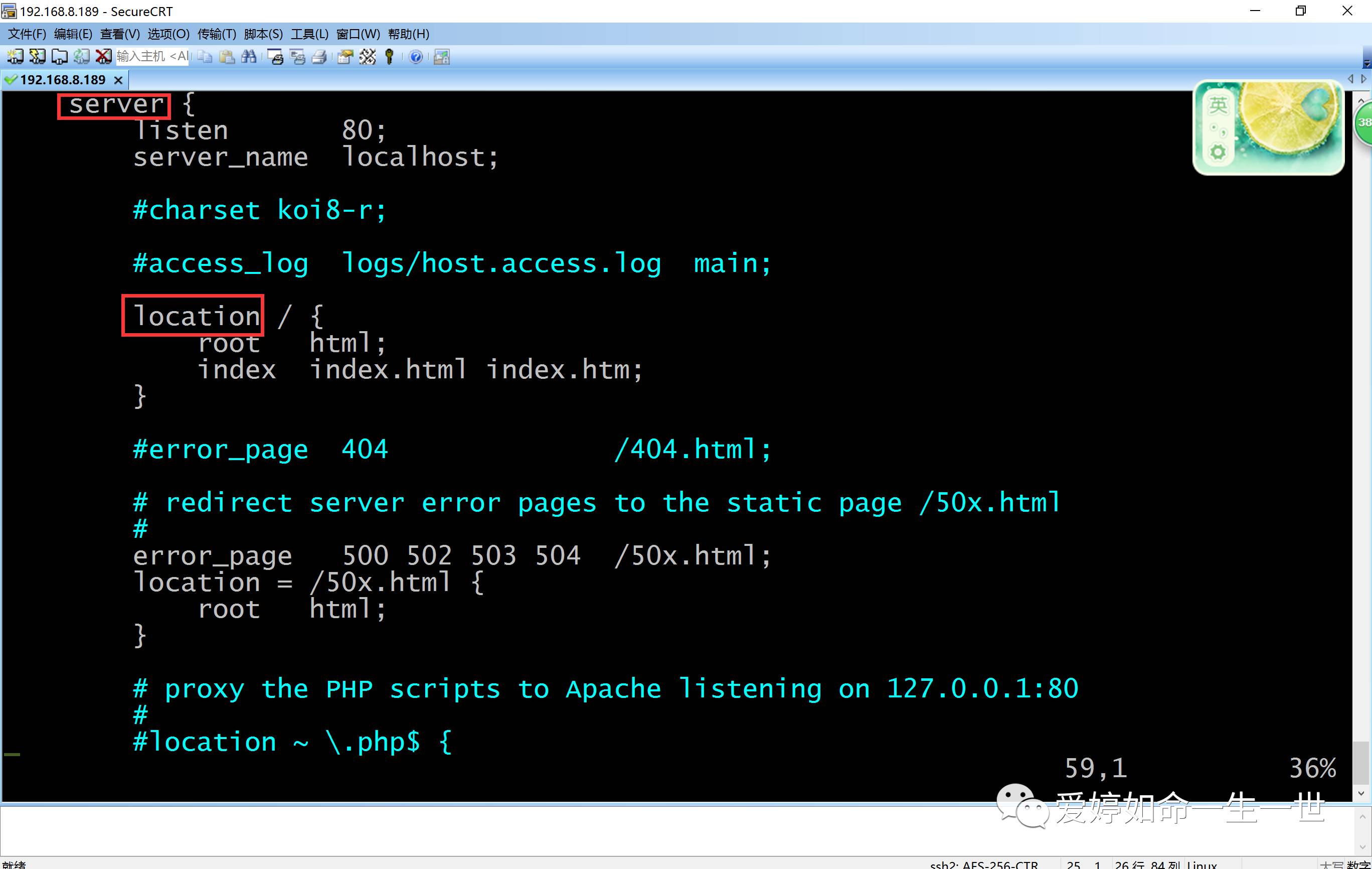Click the 输入主机 host input field
The width and height of the screenshot is (1372, 869).
[x=151, y=57]
